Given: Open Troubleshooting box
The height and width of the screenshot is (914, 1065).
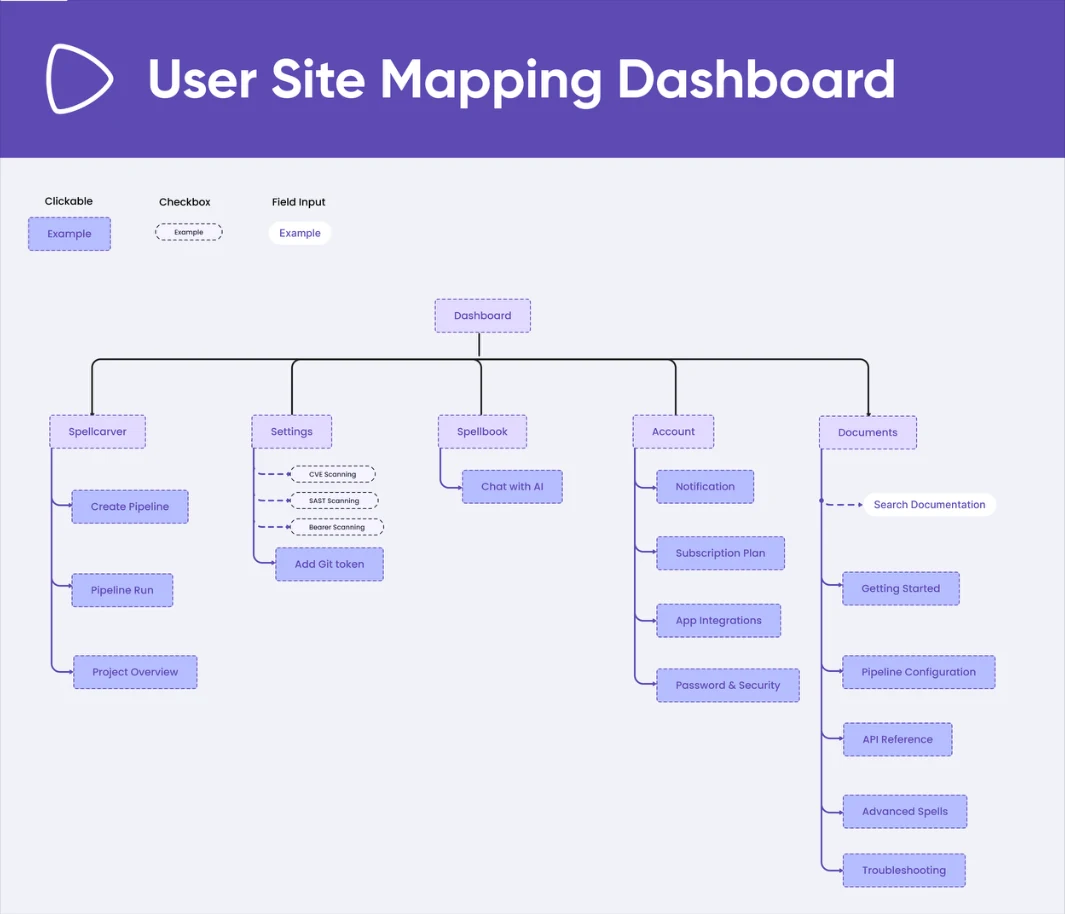Looking at the screenshot, I should pyautogui.click(x=904, y=871).
